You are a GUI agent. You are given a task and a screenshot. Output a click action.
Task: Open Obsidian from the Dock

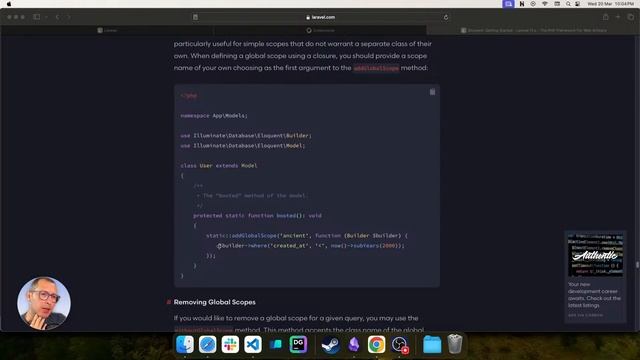point(353,344)
